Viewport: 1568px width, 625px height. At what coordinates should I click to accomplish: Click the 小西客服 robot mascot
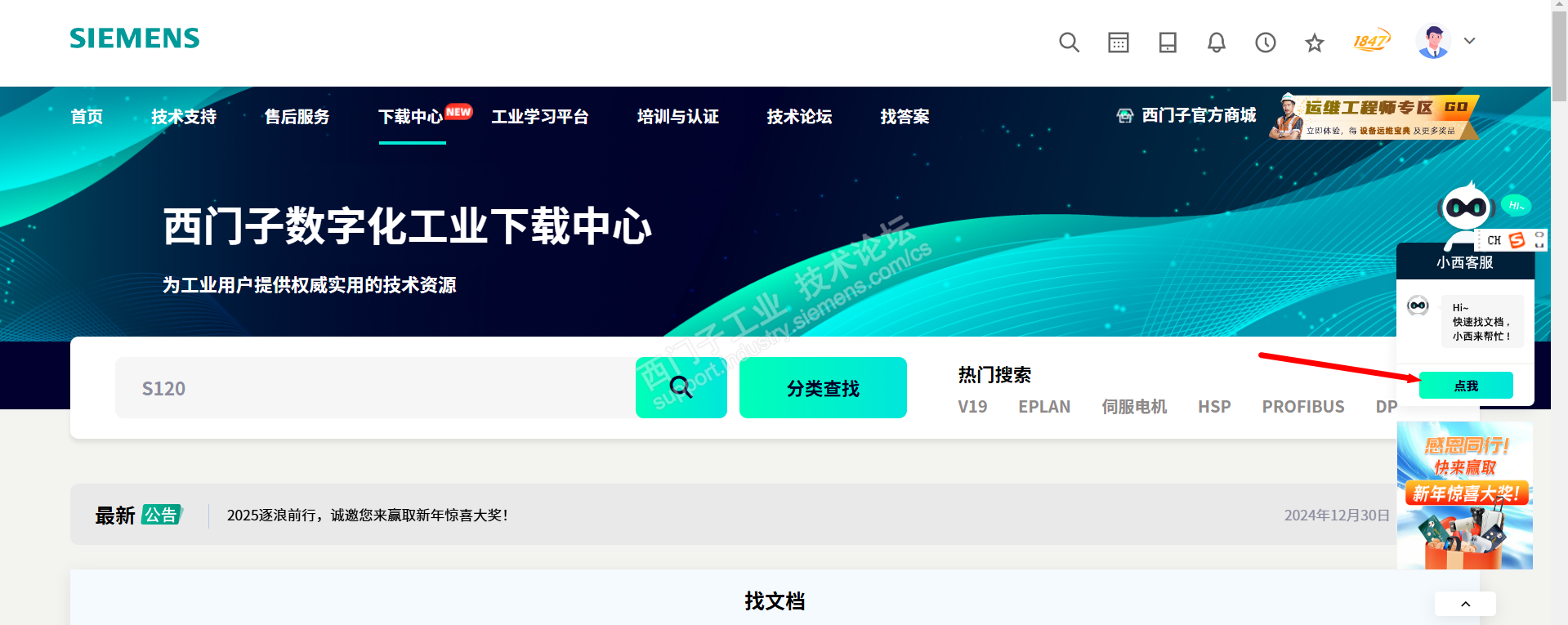pyautogui.click(x=1467, y=210)
